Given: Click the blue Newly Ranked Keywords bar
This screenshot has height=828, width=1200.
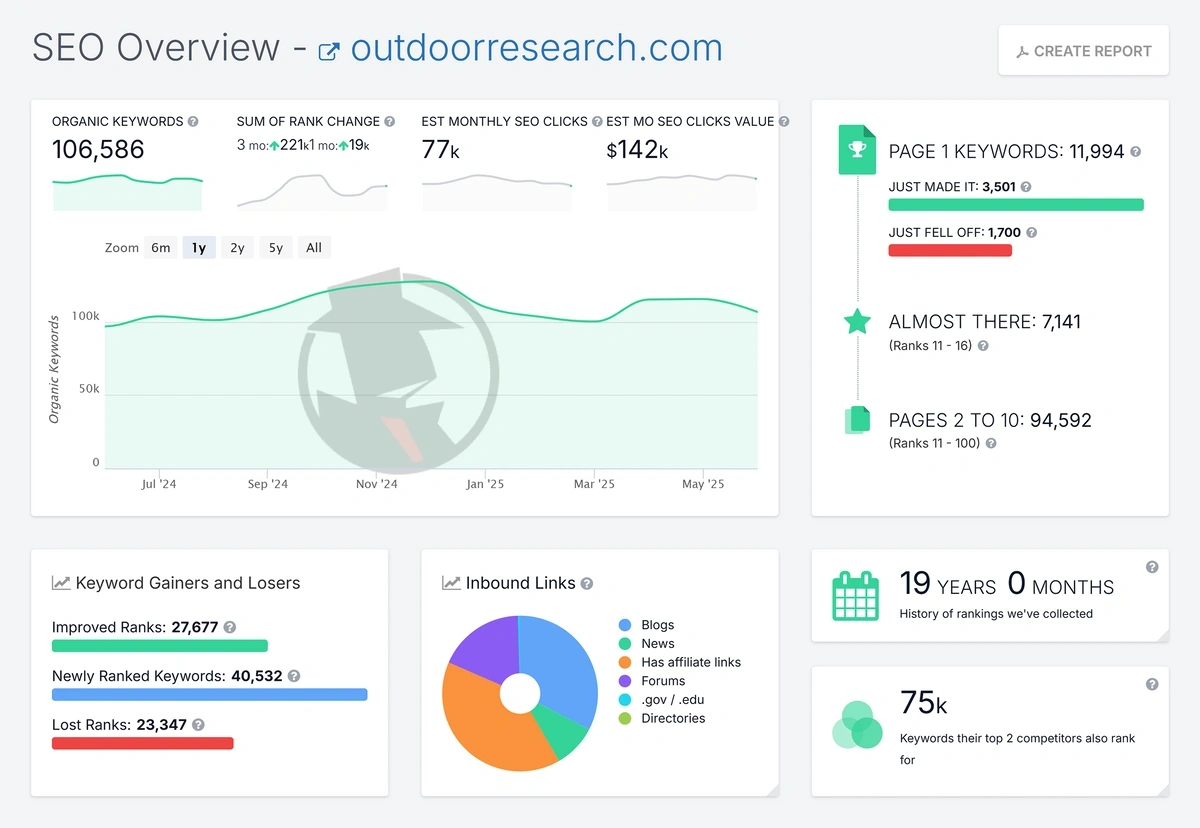Looking at the screenshot, I should point(210,695).
